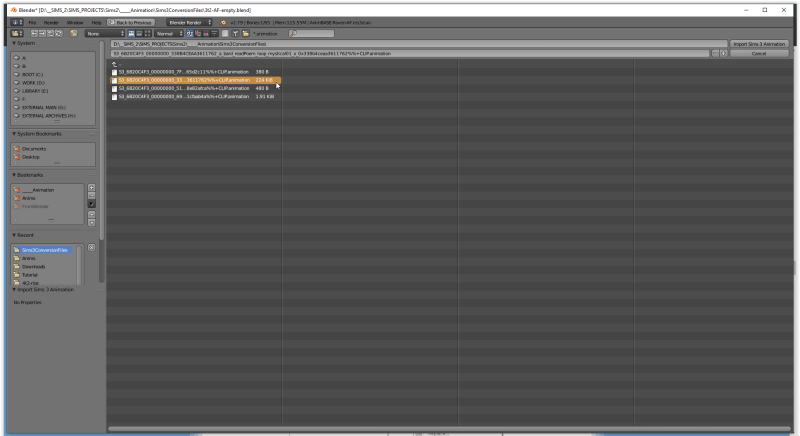The image size is (800, 436).
Task: Add current folder to Bookmarks with plus icon
Action: click(92, 187)
